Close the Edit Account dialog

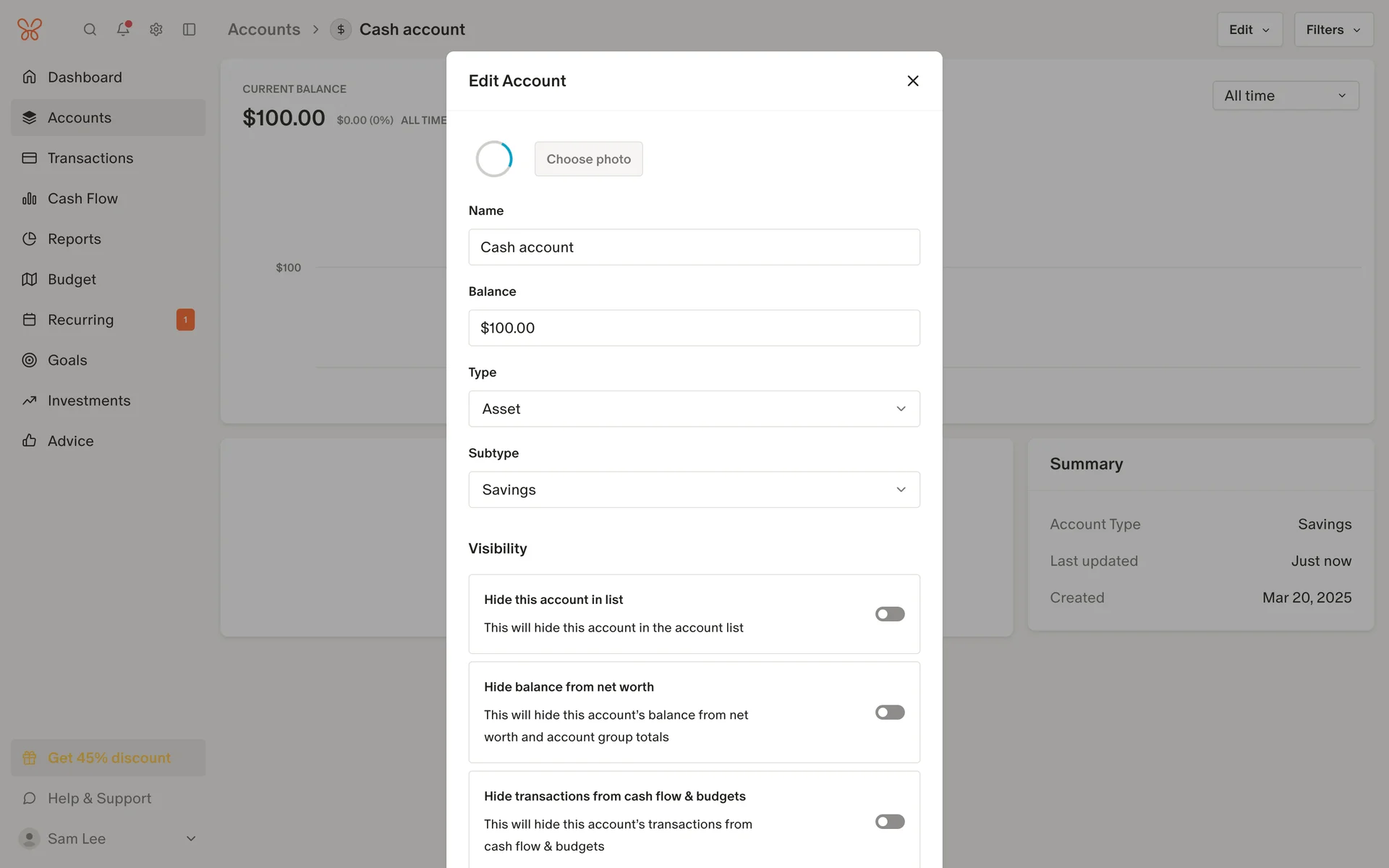coord(913,81)
